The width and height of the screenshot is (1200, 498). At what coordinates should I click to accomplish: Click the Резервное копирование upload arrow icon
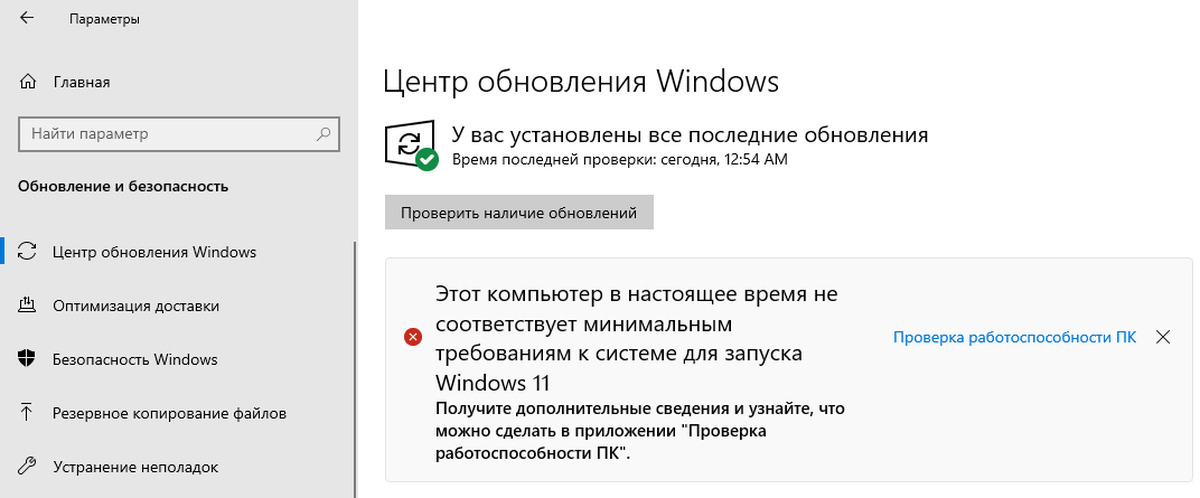coord(28,412)
